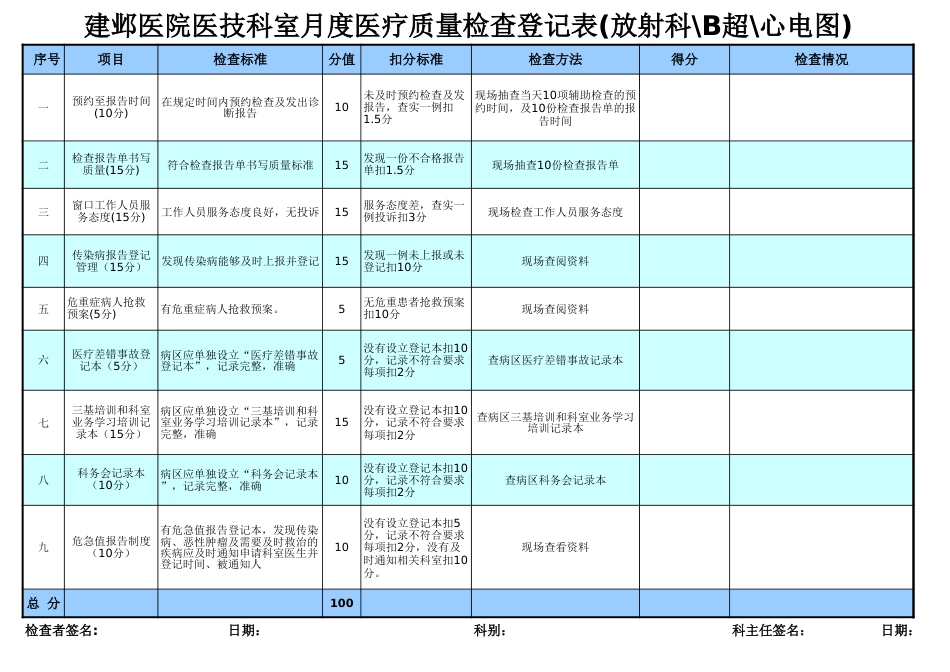Click the cell 现场查看资料
Screen dimensions: 950x672
(x=556, y=547)
